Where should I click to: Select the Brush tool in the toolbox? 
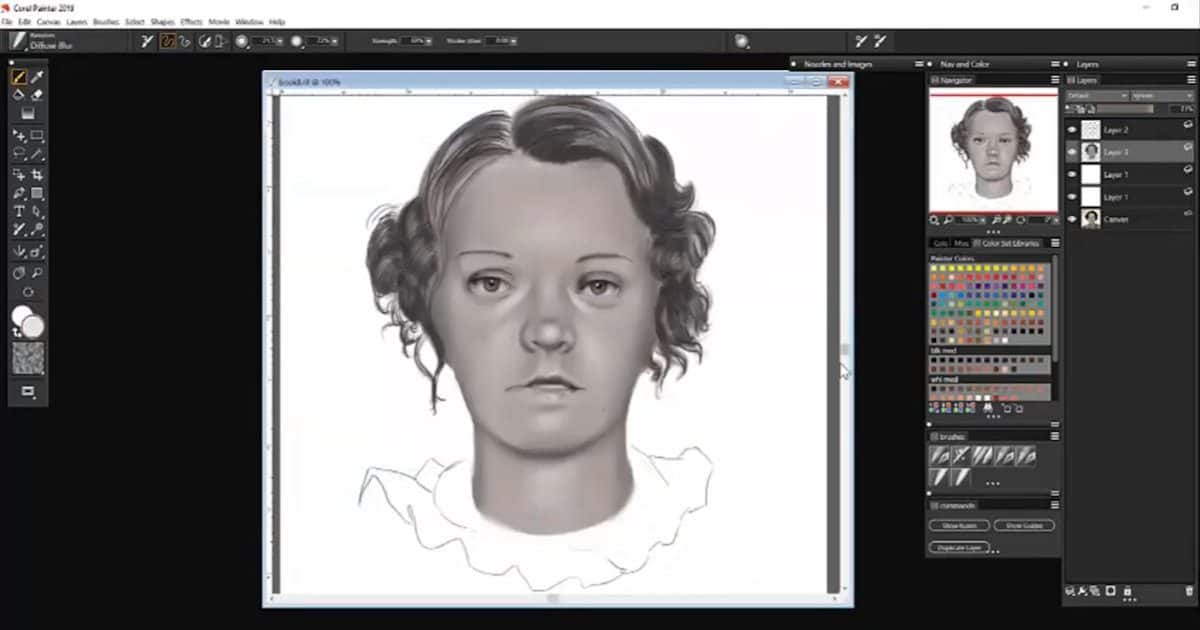pyautogui.click(x=19, y=77)
